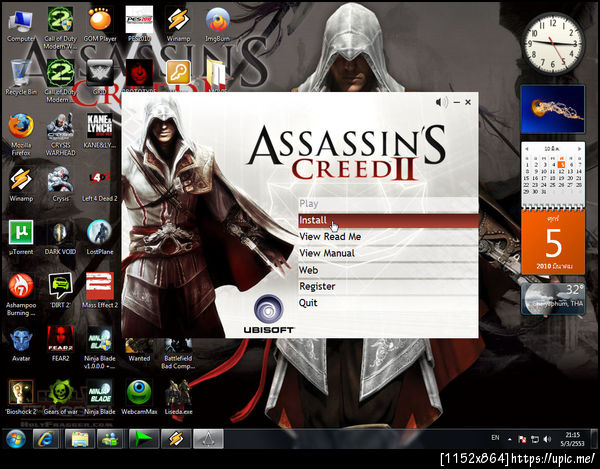Select the Kane & Lynch desktop icon

99,131
